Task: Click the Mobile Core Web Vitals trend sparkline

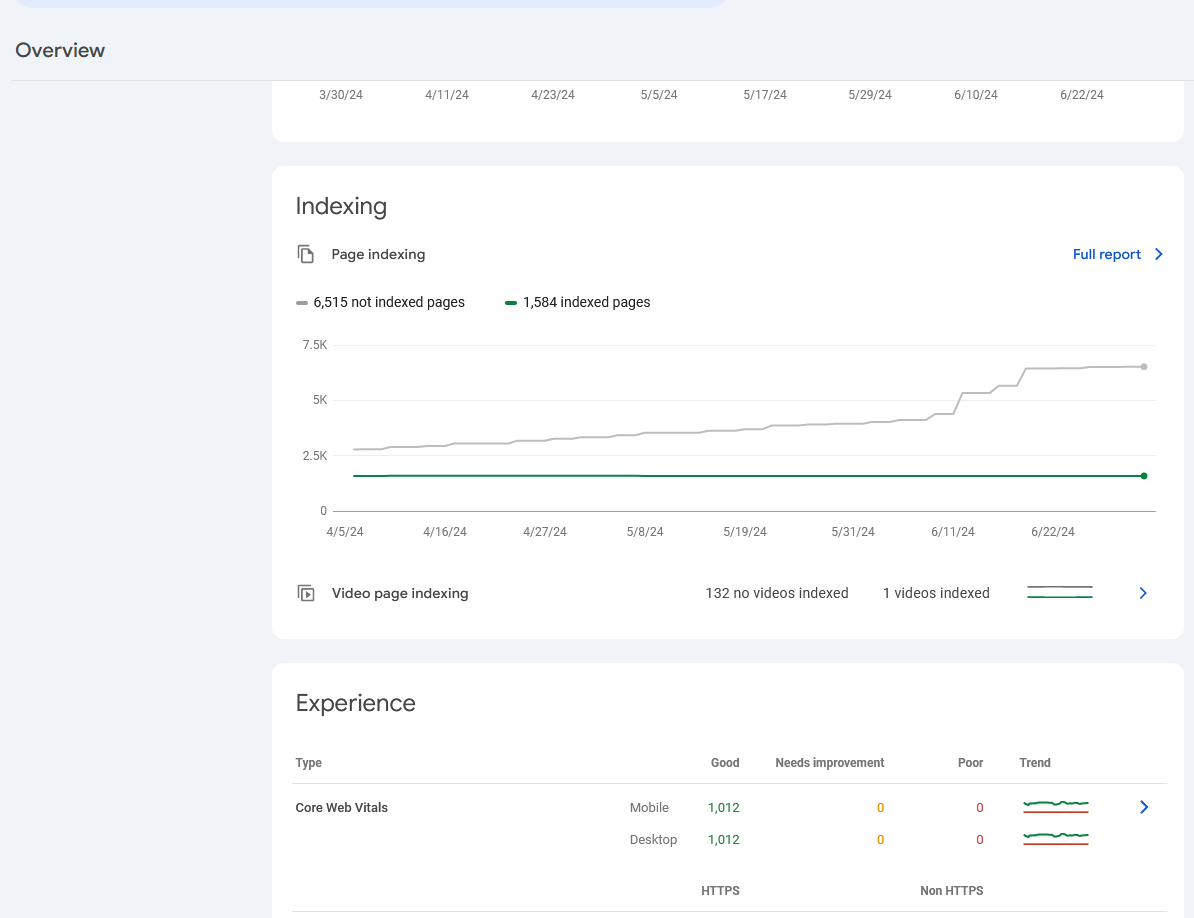Action: 1055,807
